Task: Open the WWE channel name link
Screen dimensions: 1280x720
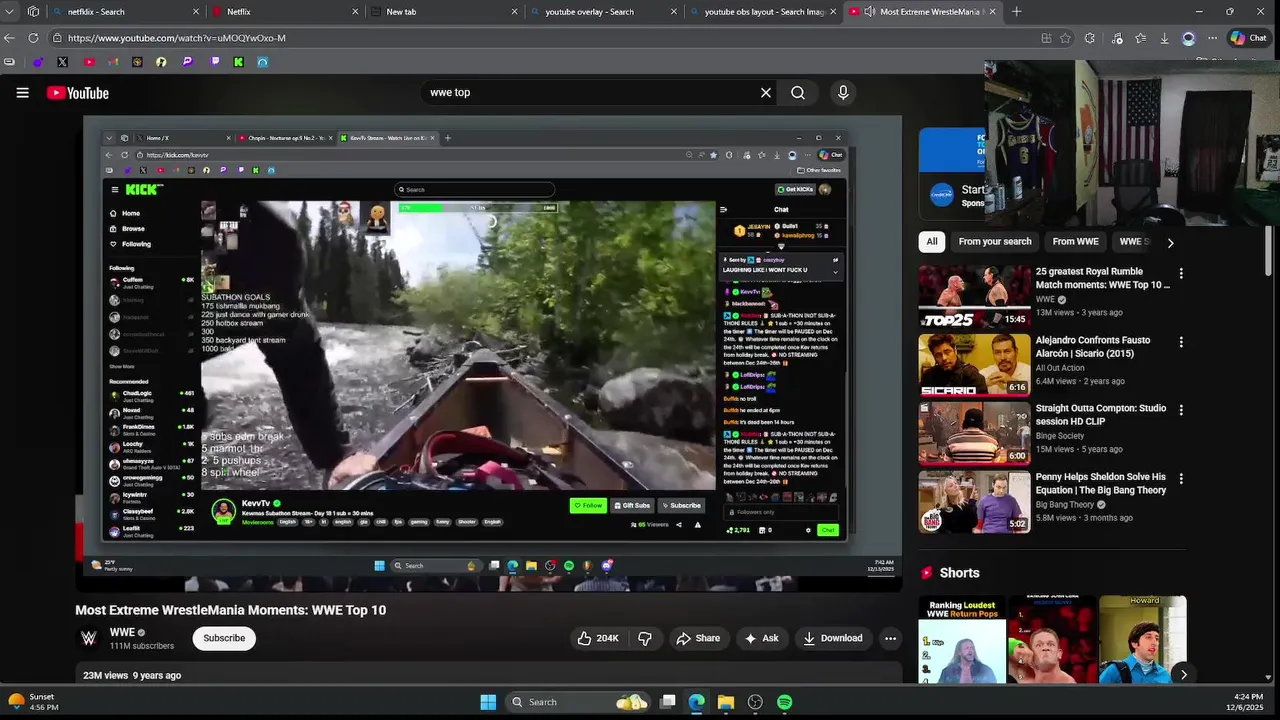Action: tap(122, 632)
